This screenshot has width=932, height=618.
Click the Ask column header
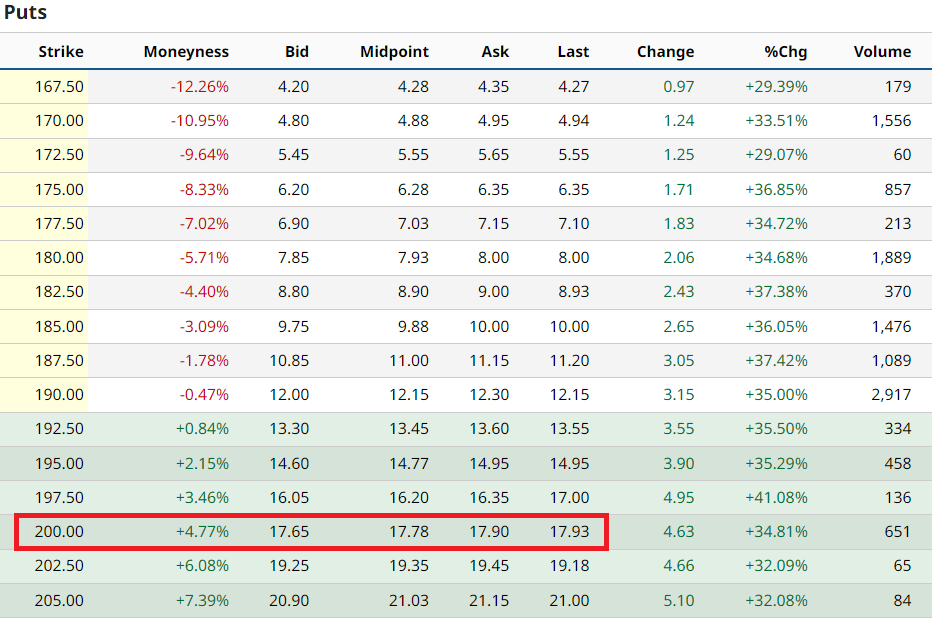pos(494,52)
